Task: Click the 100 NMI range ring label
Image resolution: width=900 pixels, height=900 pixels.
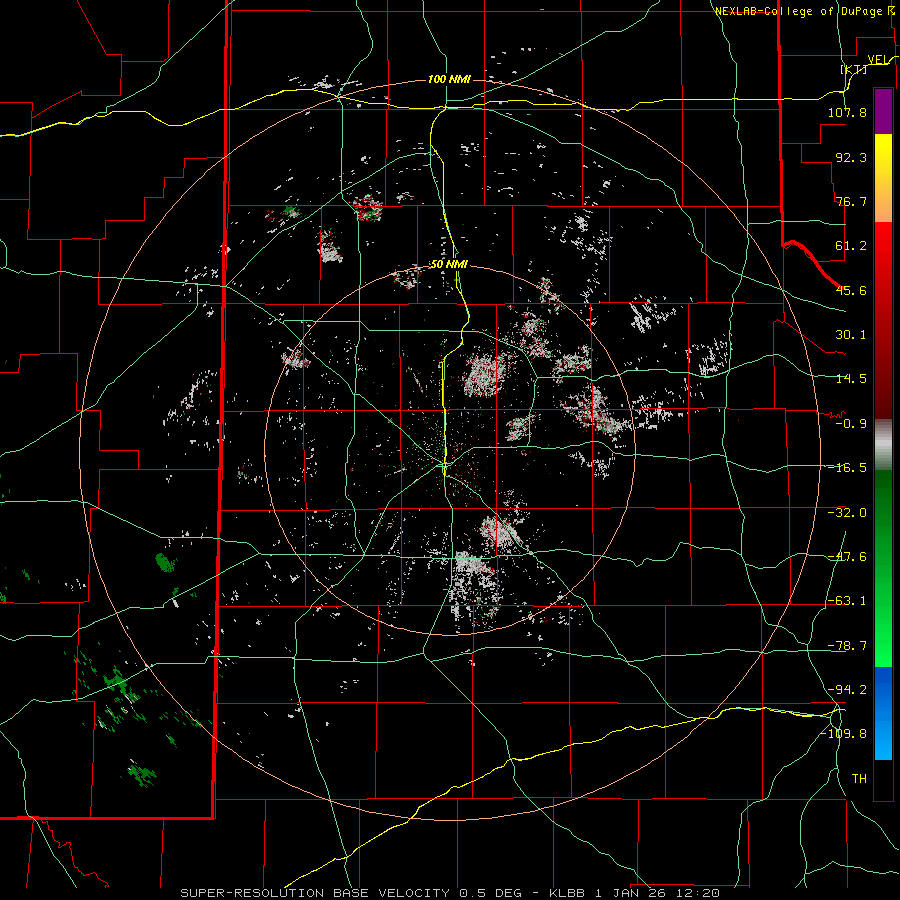Action: 449,79
